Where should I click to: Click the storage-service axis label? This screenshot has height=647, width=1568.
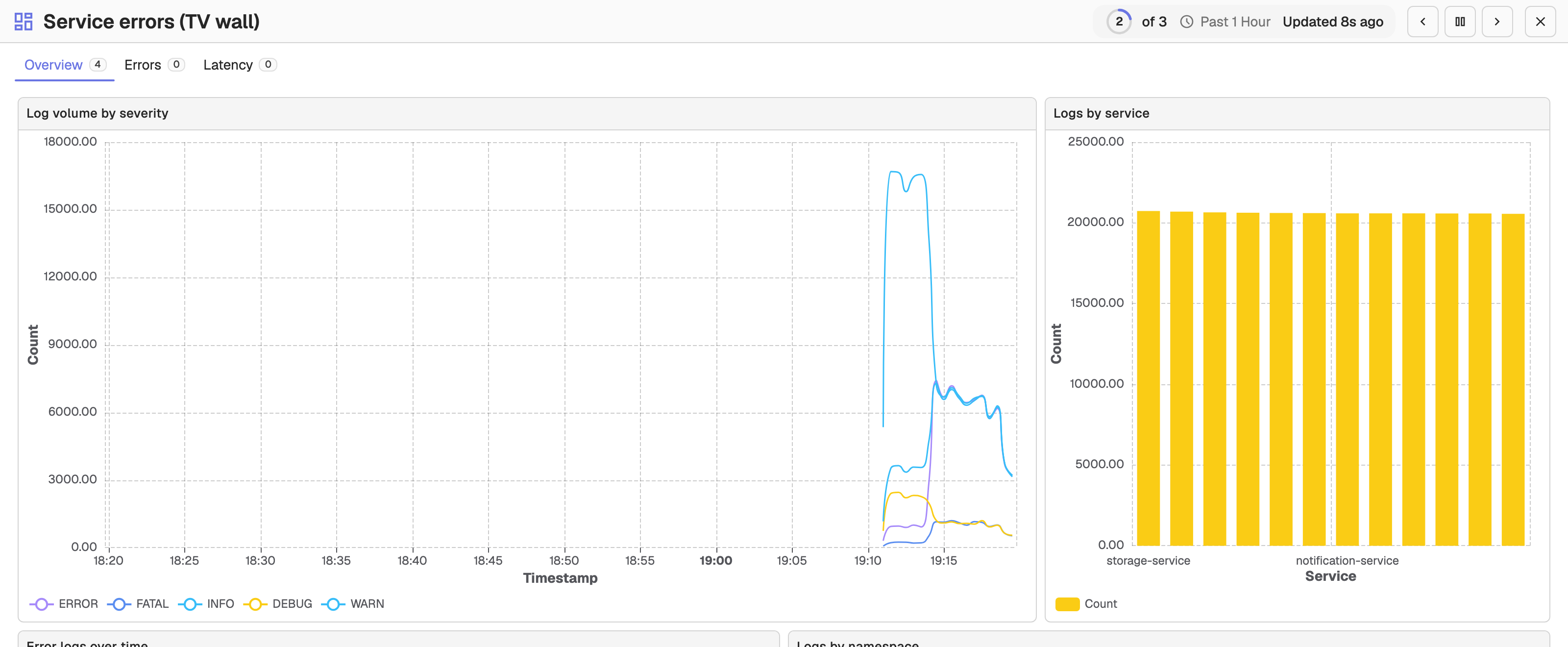tap(1148, 561)
